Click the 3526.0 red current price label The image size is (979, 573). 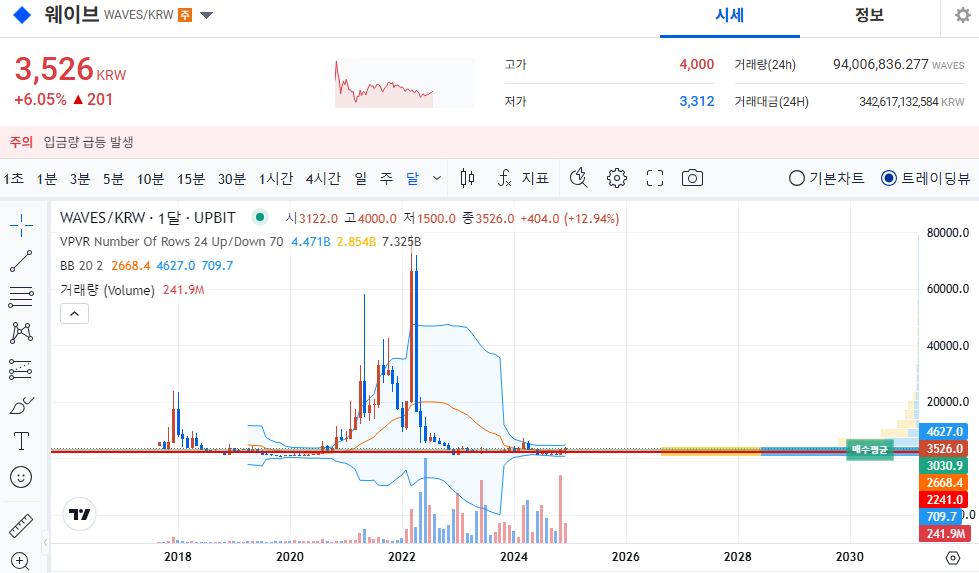(944, 449)
